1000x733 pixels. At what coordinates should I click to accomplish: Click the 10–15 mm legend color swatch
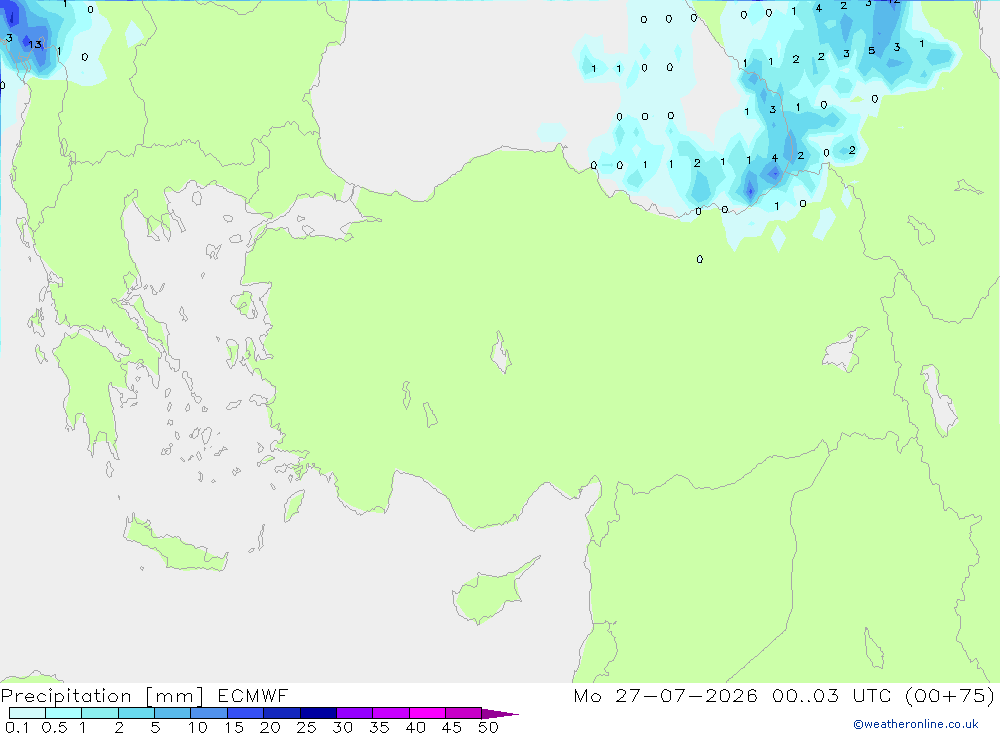click(x=209, y=713)
